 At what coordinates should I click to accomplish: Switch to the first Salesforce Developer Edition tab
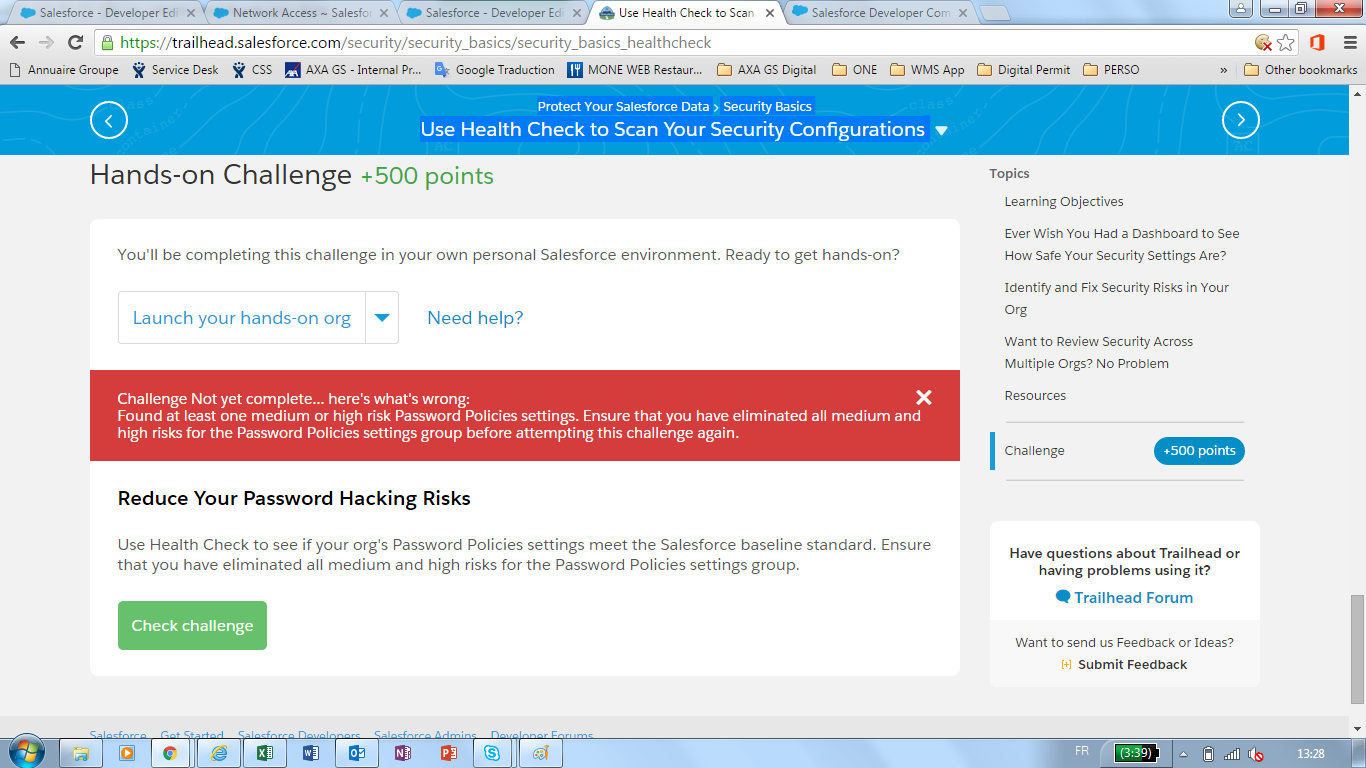tap(106, 13)
